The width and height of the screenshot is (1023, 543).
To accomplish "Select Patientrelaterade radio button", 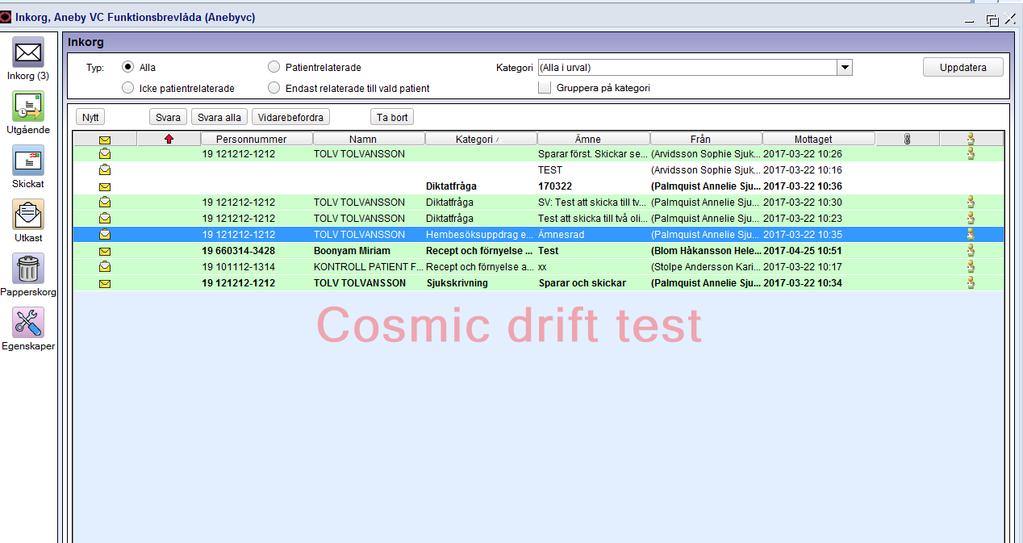I will (274, 67).
